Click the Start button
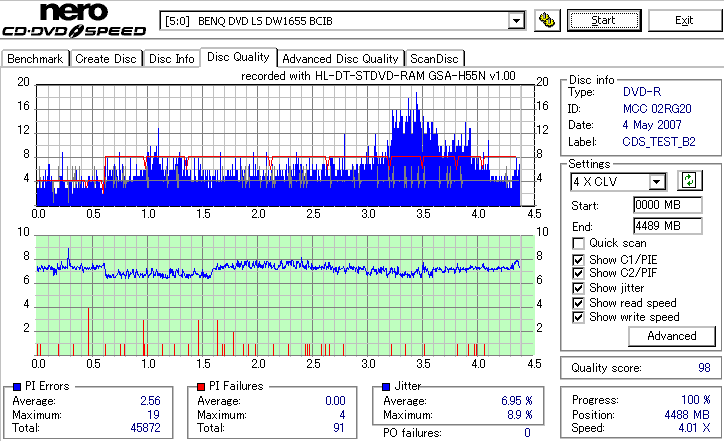 coord(604,20)
